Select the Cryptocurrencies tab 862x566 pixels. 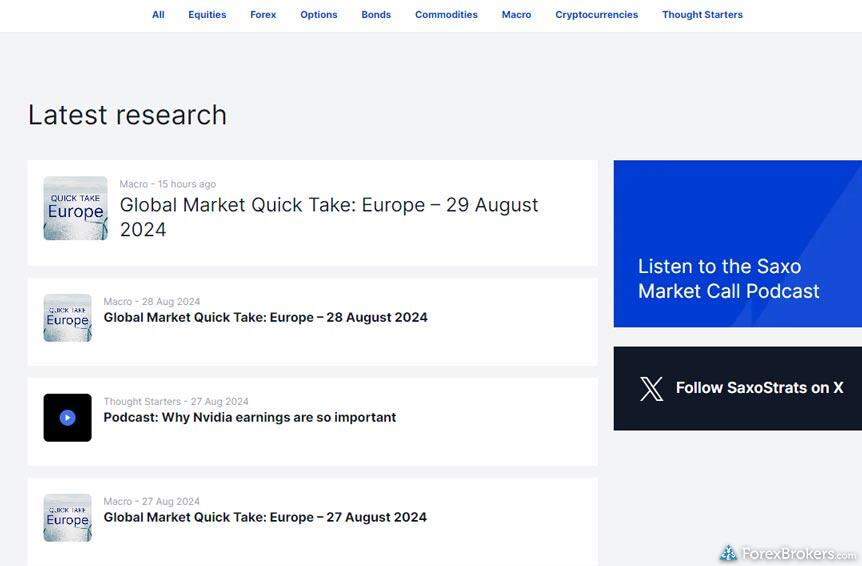(596, 15)
